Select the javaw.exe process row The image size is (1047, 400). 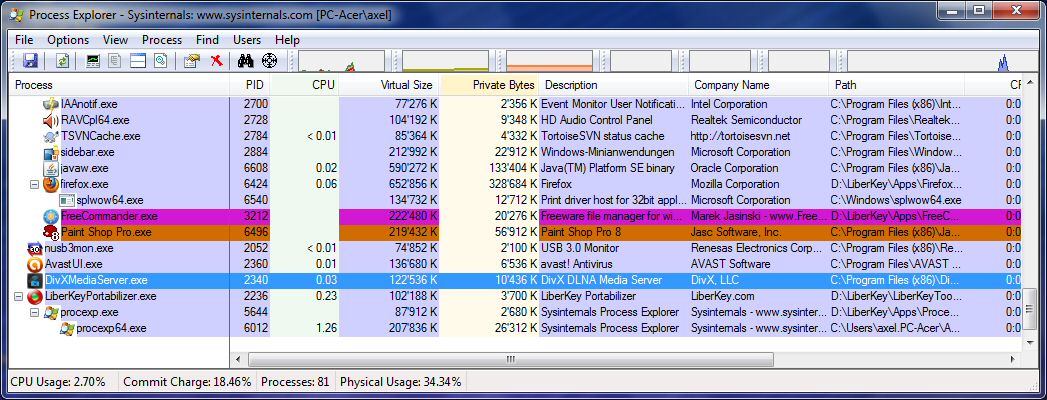point(515,168)
